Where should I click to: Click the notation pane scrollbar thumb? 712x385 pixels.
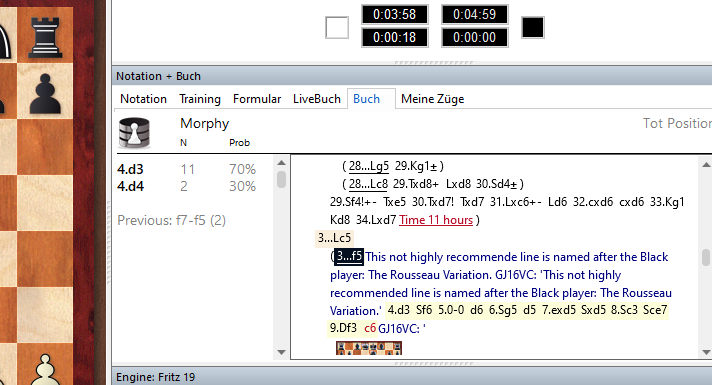pyautogui.click(x=706, y=257)
